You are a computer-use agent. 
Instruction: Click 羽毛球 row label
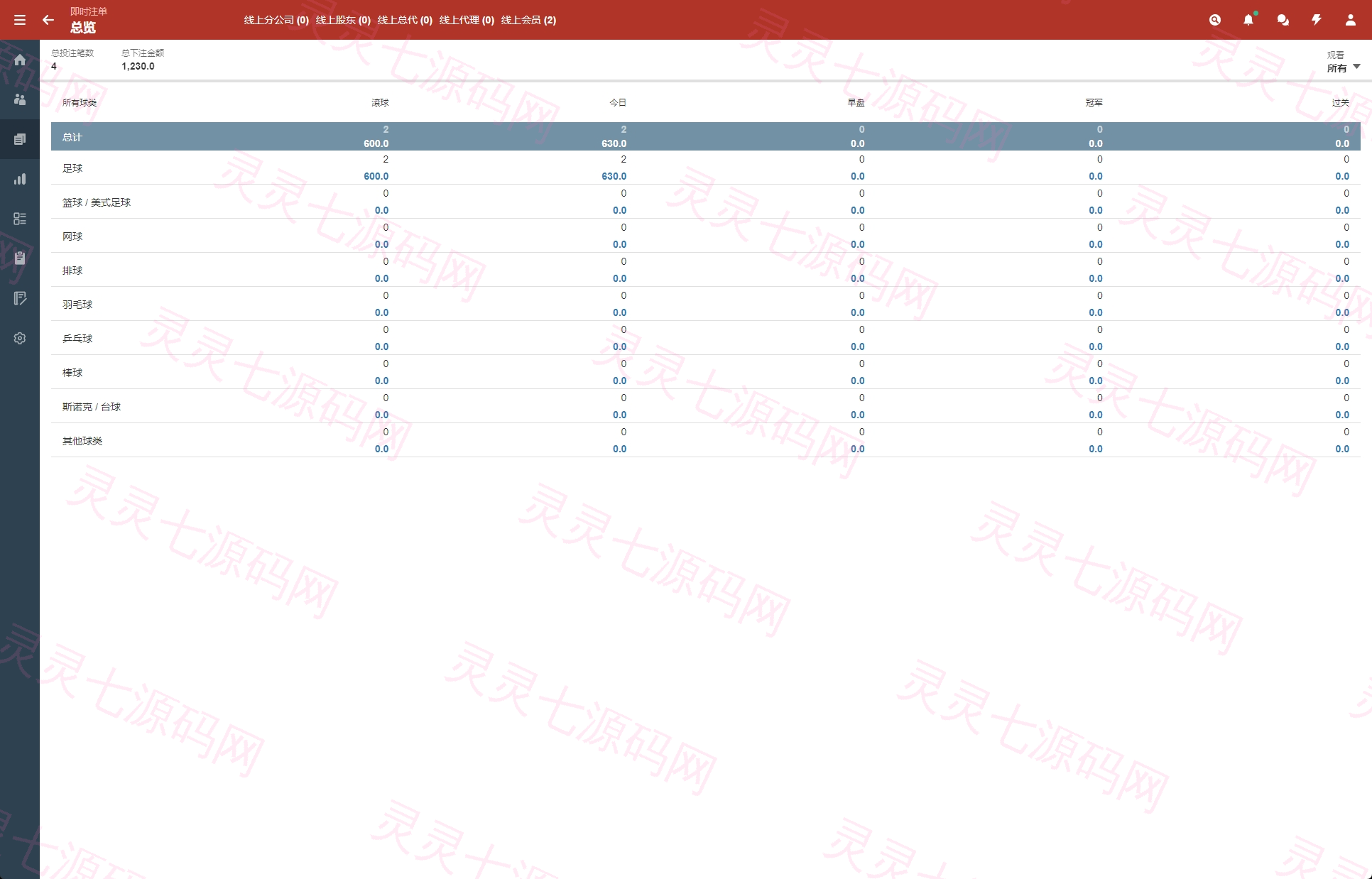tap(77, 305)
